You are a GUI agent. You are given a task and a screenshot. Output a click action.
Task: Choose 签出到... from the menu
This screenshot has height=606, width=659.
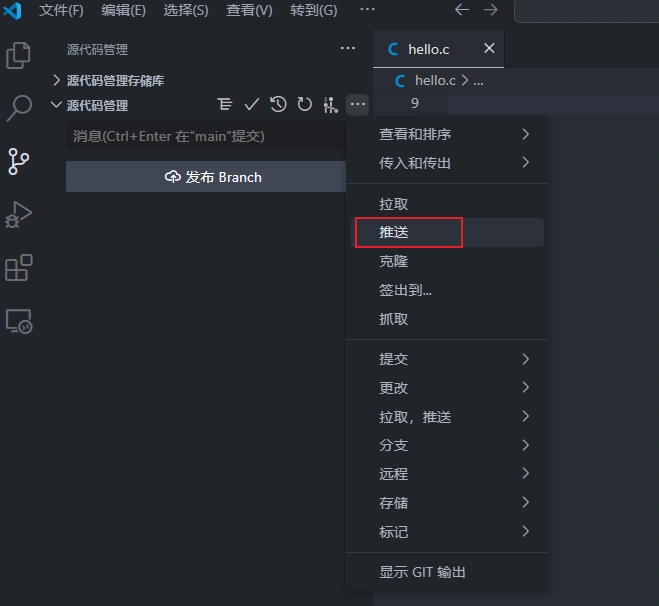pyautogui.click(x=447, y=290)
